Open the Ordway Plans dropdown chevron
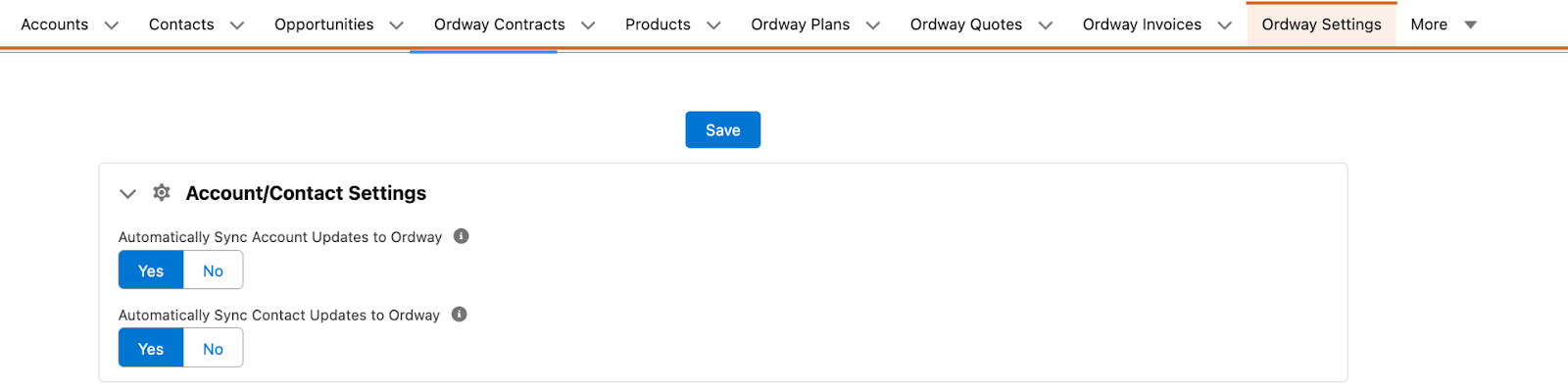1568x390 pixels. pos(873,25)
